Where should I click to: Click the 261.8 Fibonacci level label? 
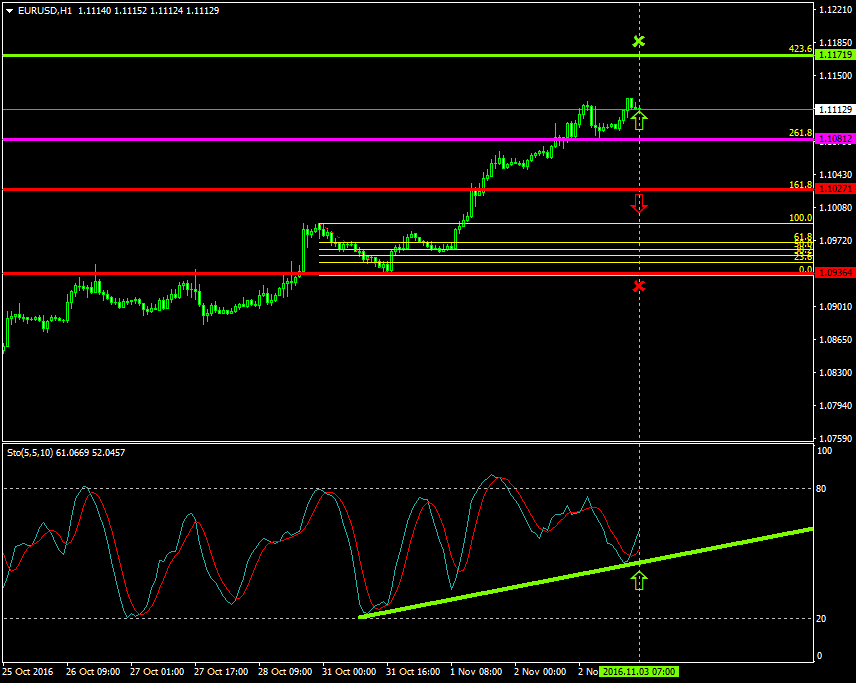pos(800,133)
